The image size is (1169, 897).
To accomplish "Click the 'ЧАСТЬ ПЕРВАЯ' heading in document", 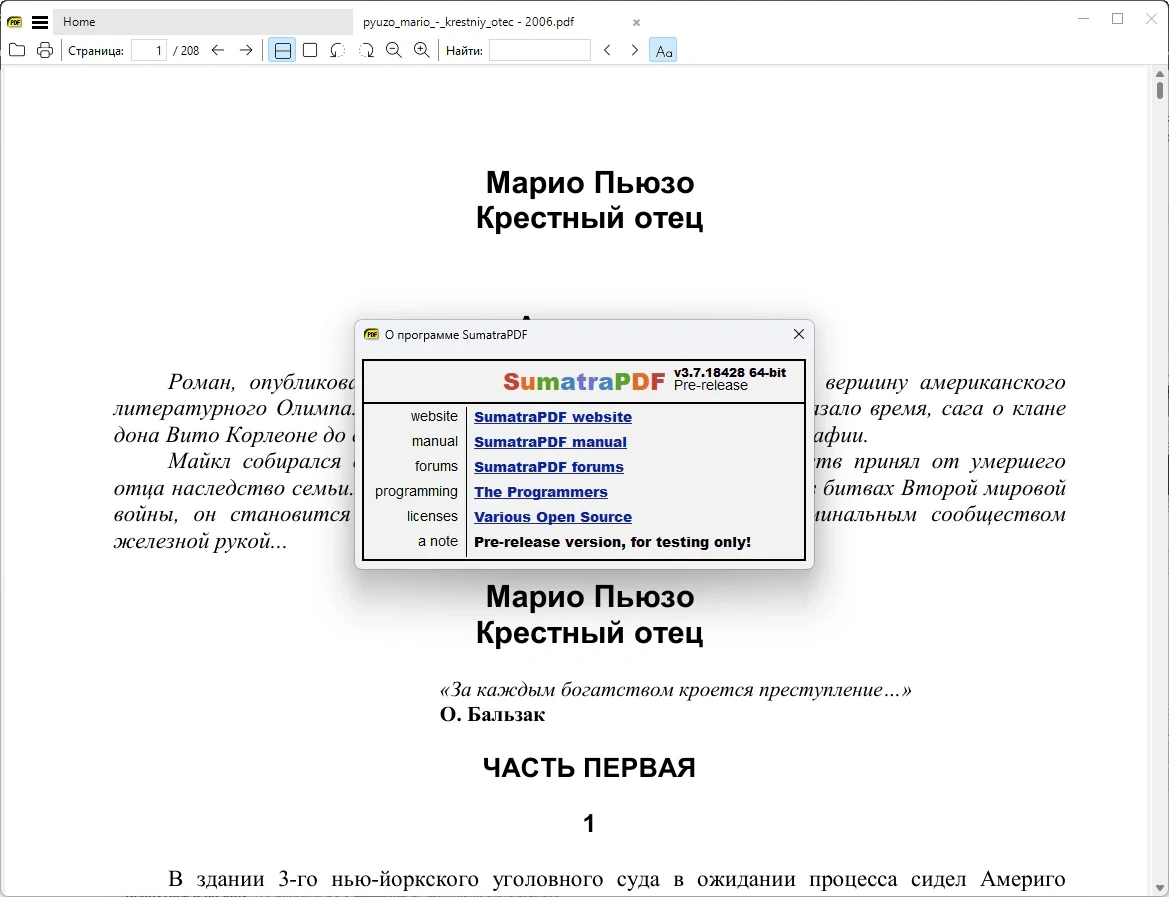I will click(589, 767).
